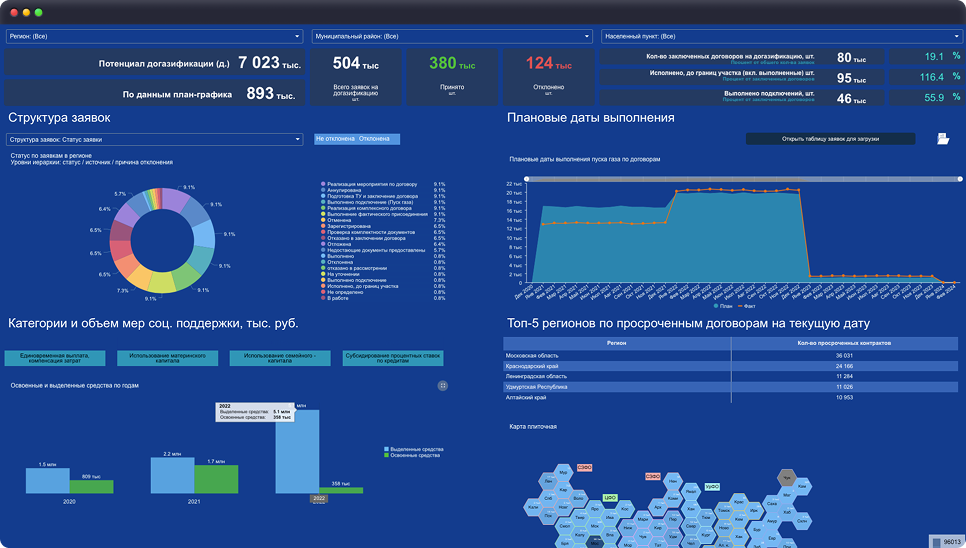Click the green 380 тыс Принято card

click(x=452, y=77)
